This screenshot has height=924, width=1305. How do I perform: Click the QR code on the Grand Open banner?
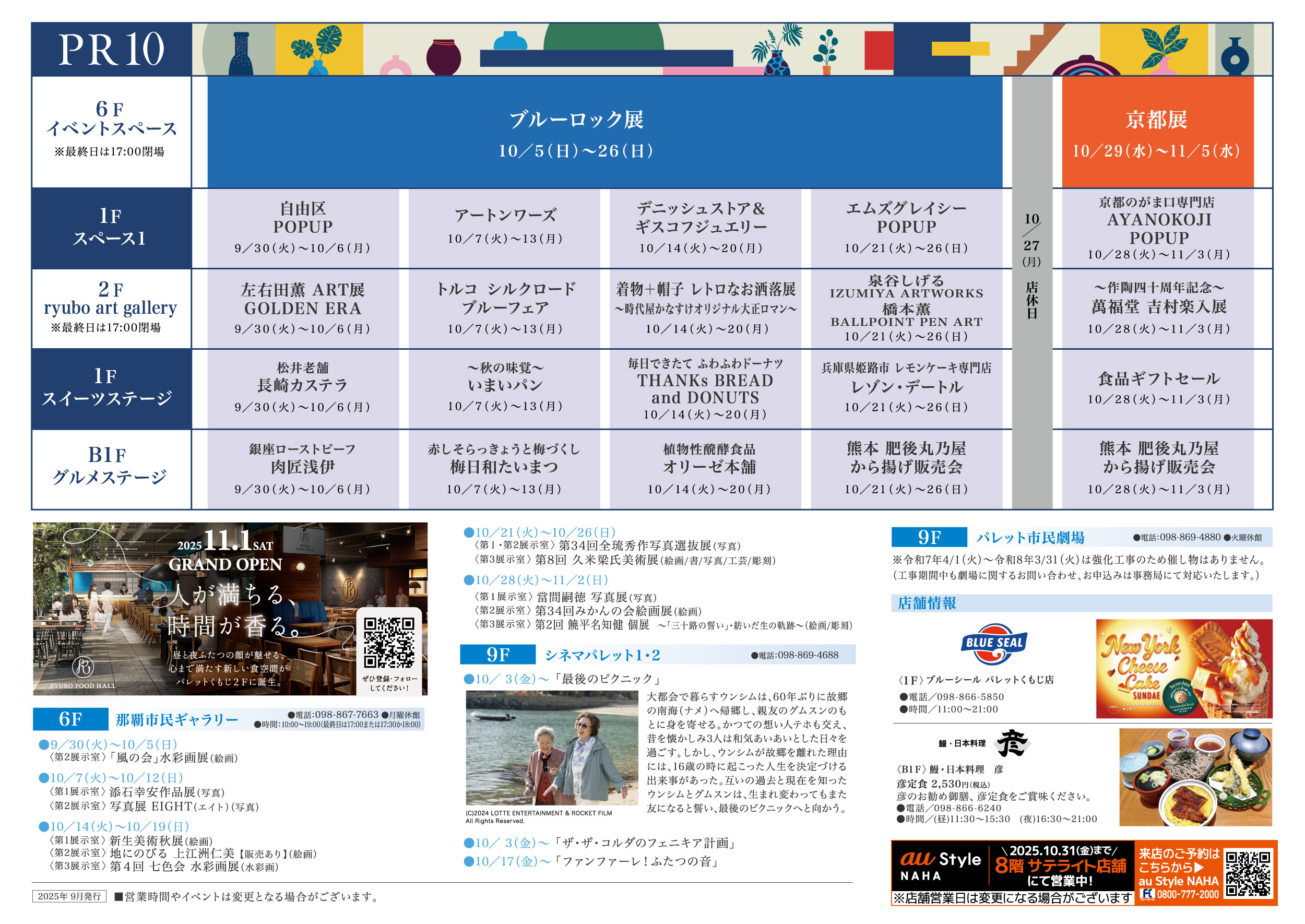[389, 643]
